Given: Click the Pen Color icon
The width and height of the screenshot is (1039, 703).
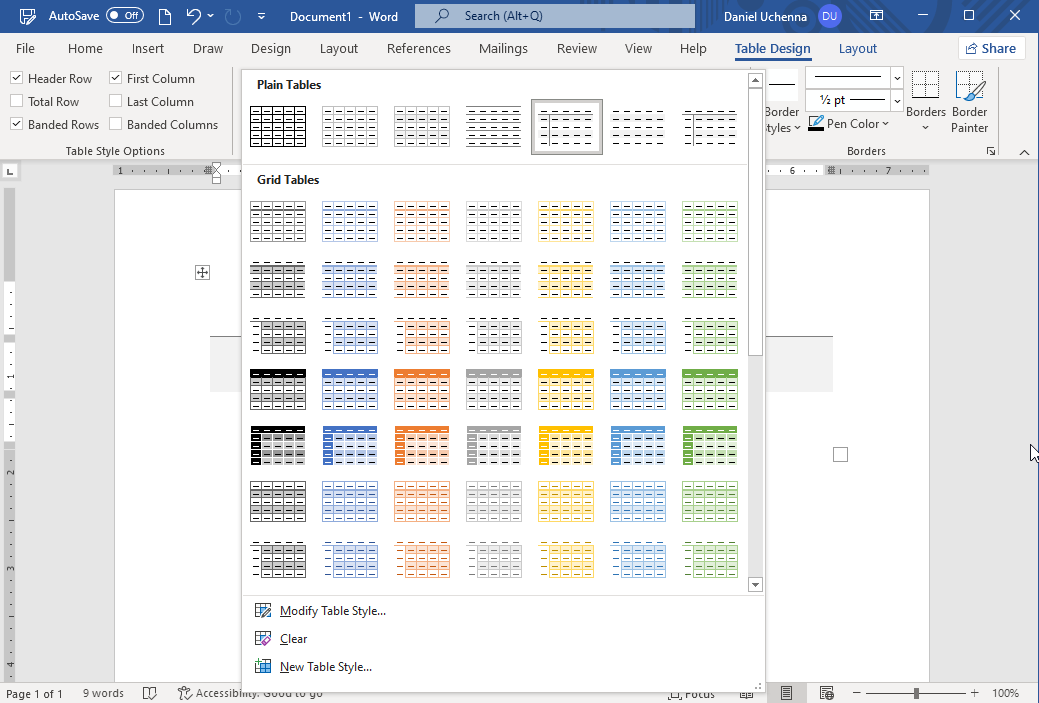Looking at the screenshot, I should [x=816, y=124].
